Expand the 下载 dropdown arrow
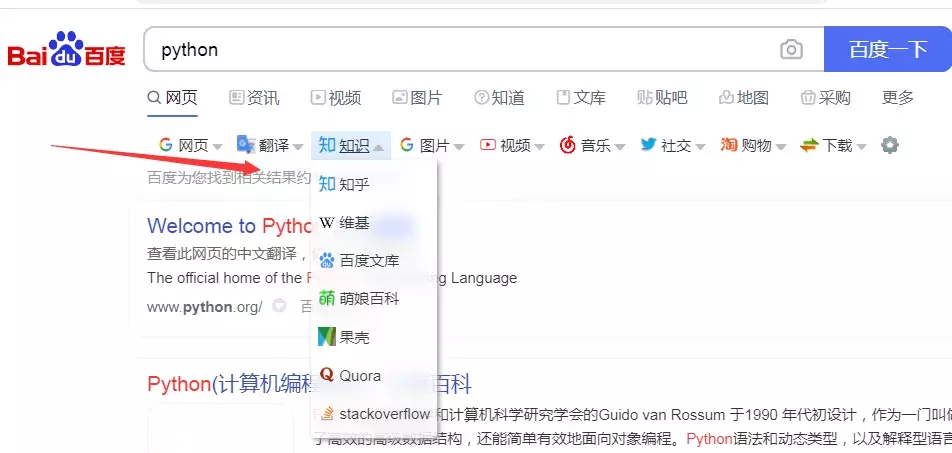The height and width of the screenshot is (453, 952). [x=861, y=146]
